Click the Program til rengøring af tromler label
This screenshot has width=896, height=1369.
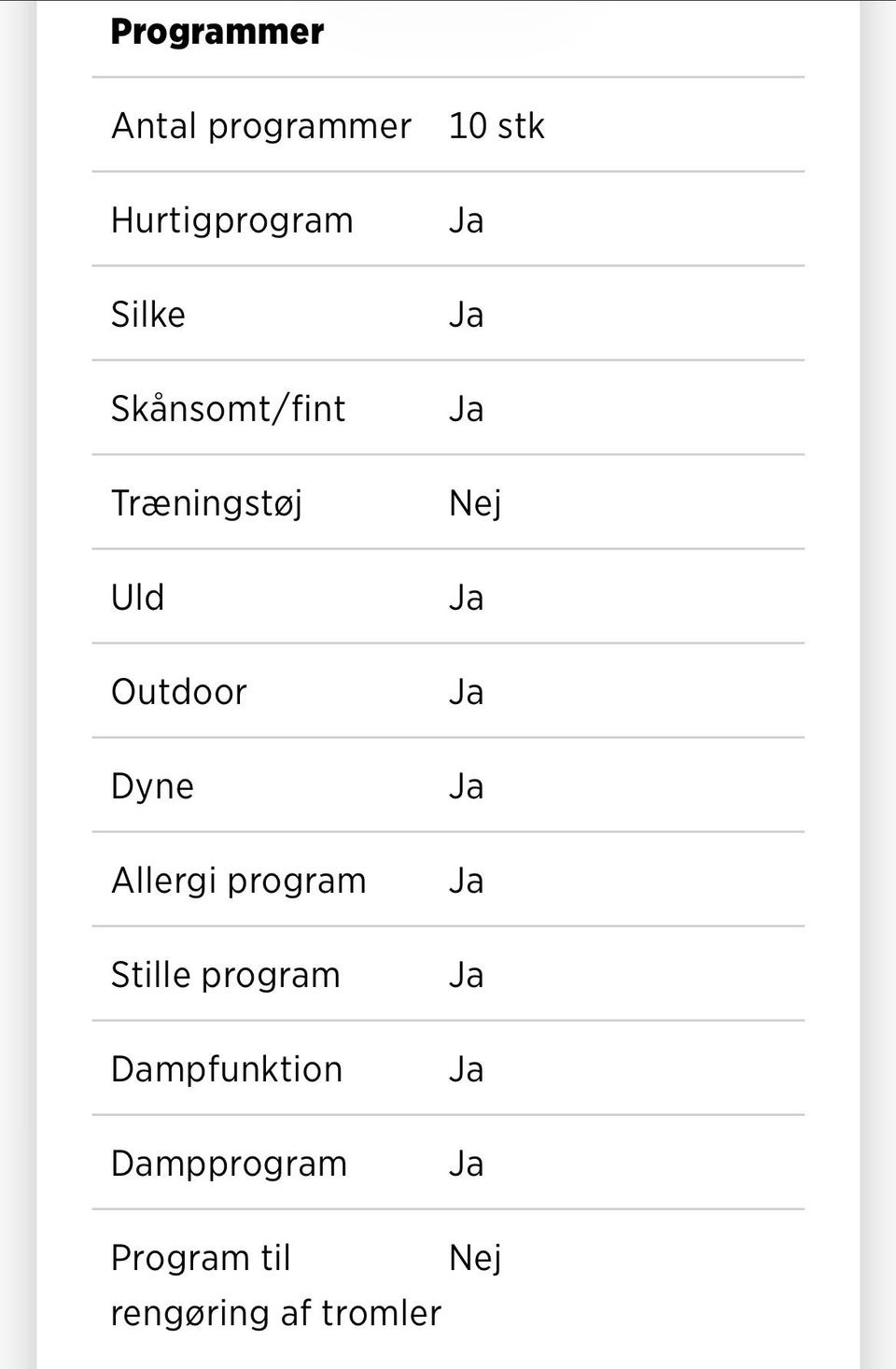[x=274, y=1285]
